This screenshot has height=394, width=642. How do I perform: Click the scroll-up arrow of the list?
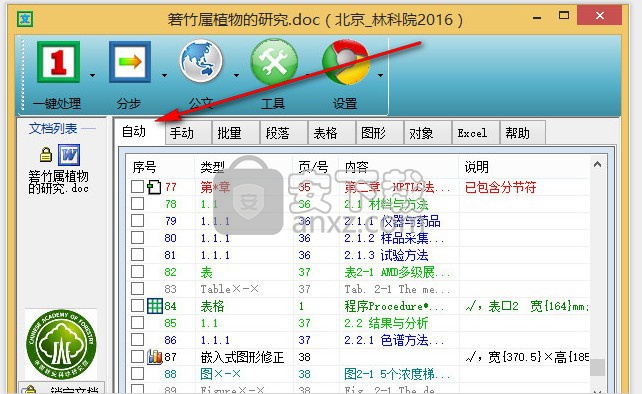[597, 164]
